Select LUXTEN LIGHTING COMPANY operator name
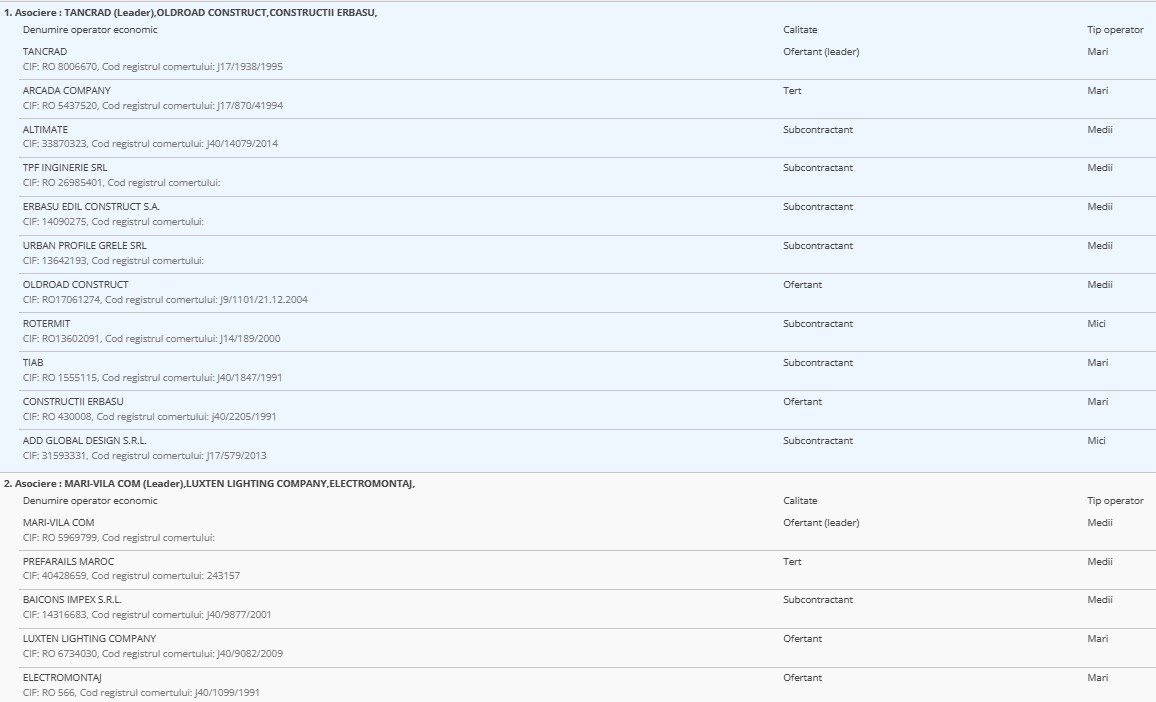 point(89,639)
